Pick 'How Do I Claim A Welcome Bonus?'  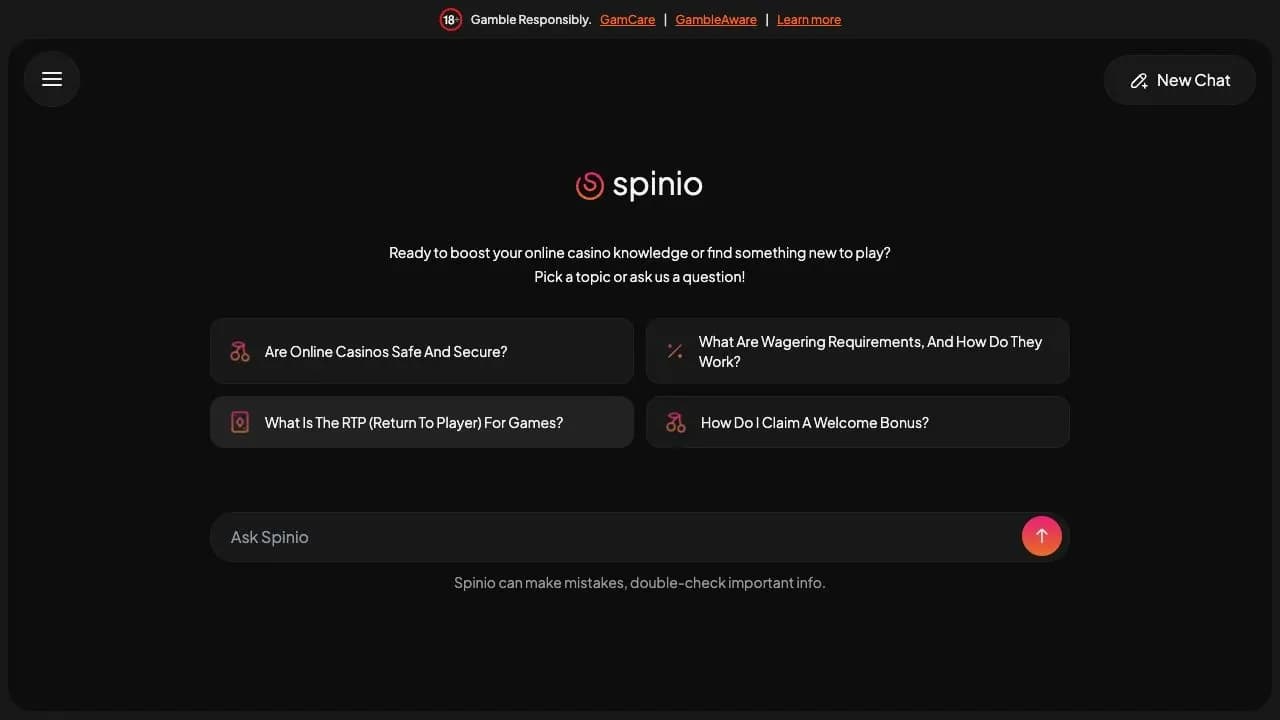[x=858, y=422]
